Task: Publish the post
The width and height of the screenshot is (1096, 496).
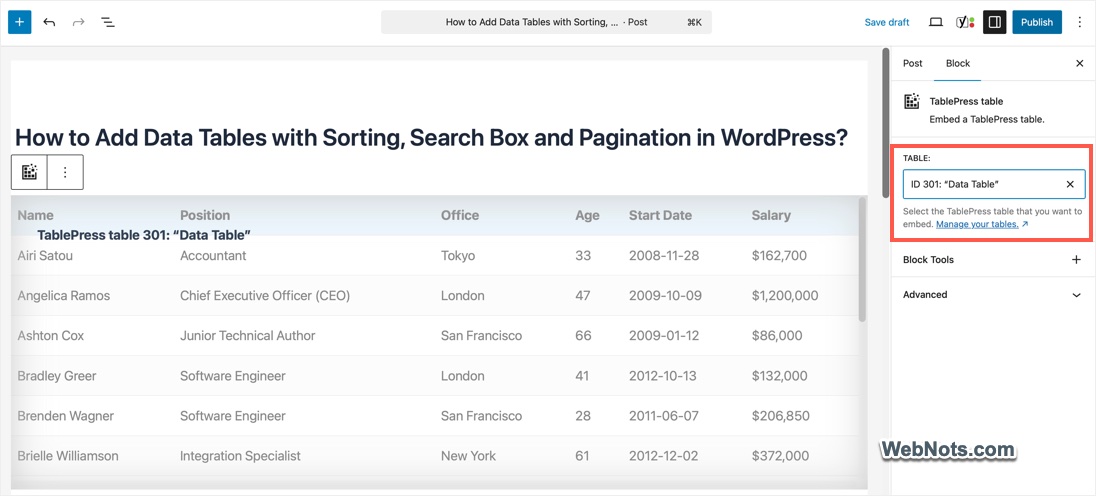Action: point(1037,22)
